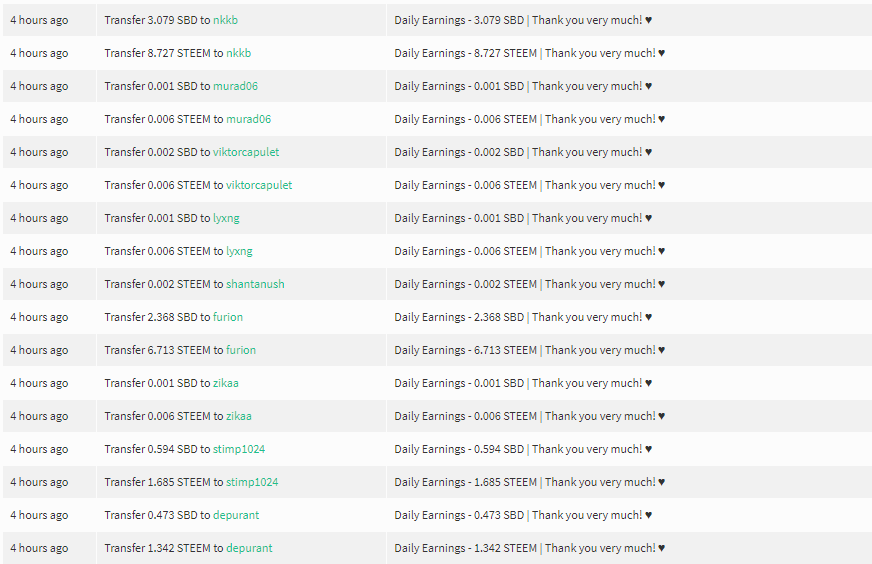Screen dimensions: 872x564
Task: Click 'Transfer 0.002 STEEM to' text
Action: (164, 284)
